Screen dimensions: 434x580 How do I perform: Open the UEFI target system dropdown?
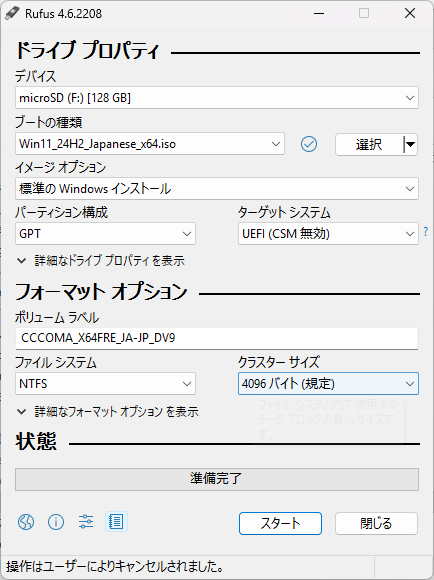[x=328, y=234]
